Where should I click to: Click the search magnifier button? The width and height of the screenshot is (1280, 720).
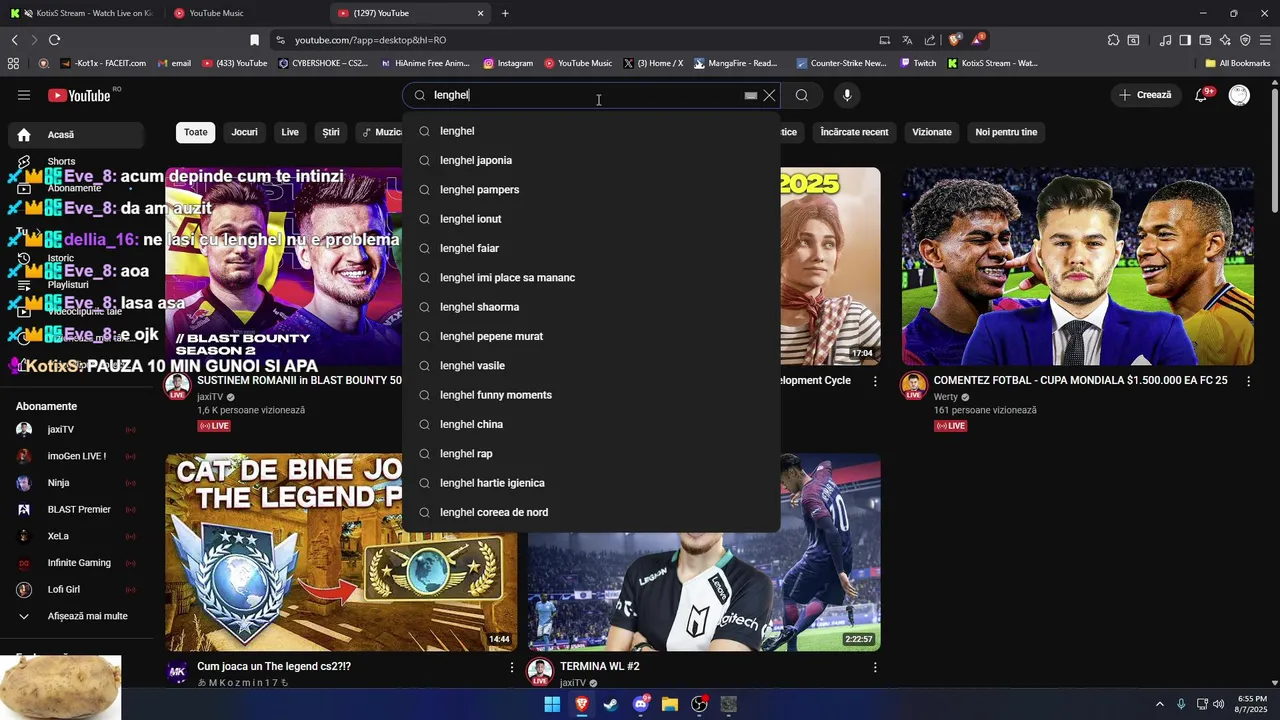point(802,95)
